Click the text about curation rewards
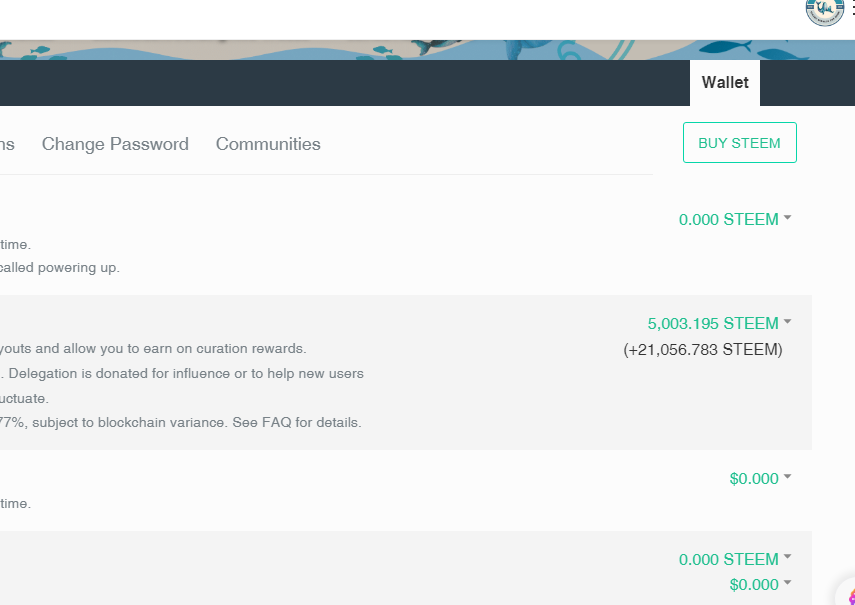This screenshot has height=605, width=855. pyautogui.click(x=153, y=348)
